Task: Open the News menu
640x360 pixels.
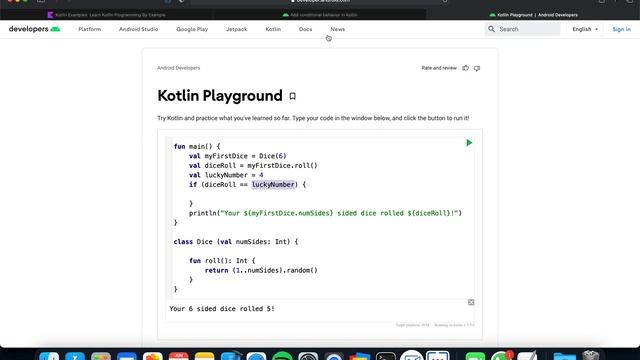Action: coord(338,29)
